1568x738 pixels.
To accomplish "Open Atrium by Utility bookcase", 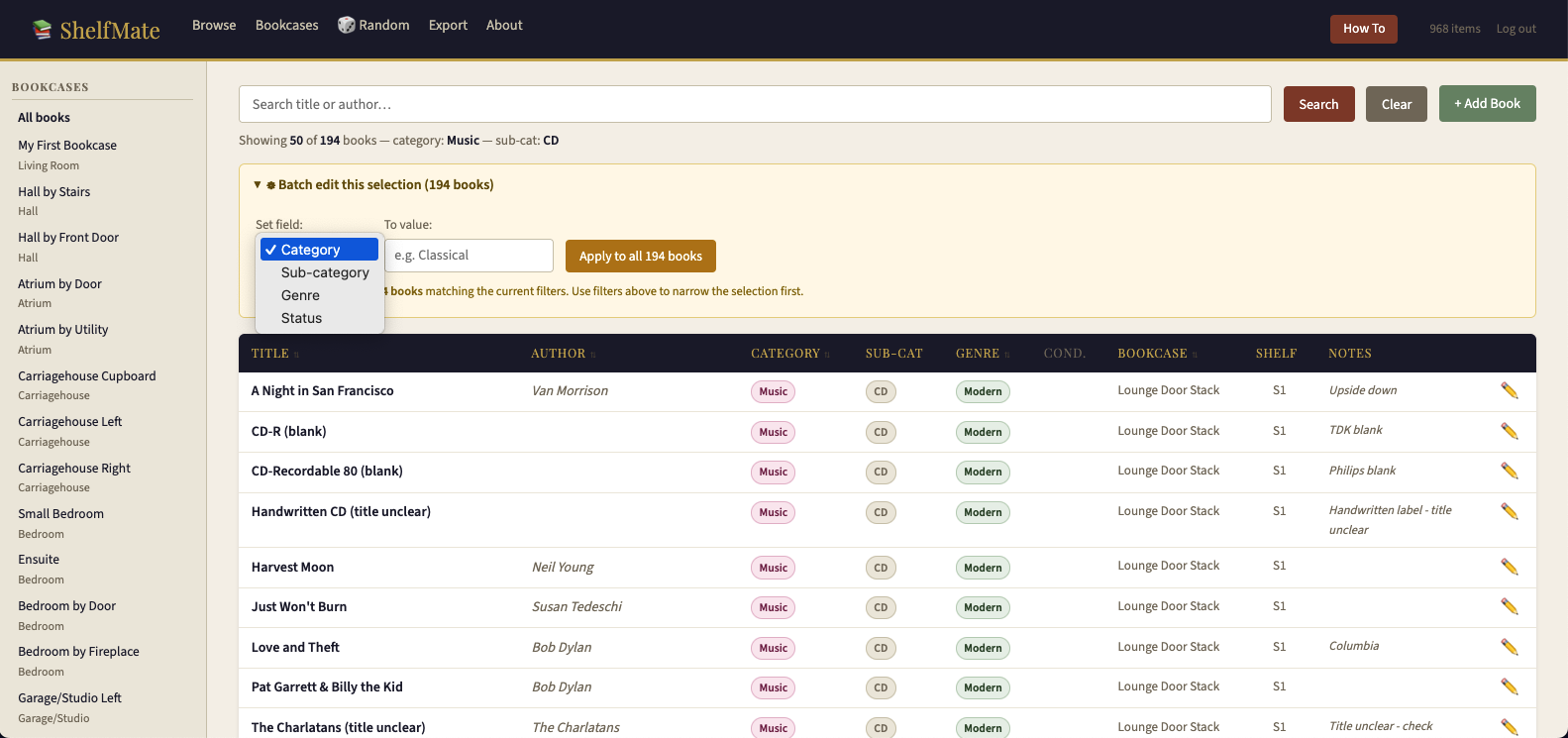I will (x=62, y=329).
